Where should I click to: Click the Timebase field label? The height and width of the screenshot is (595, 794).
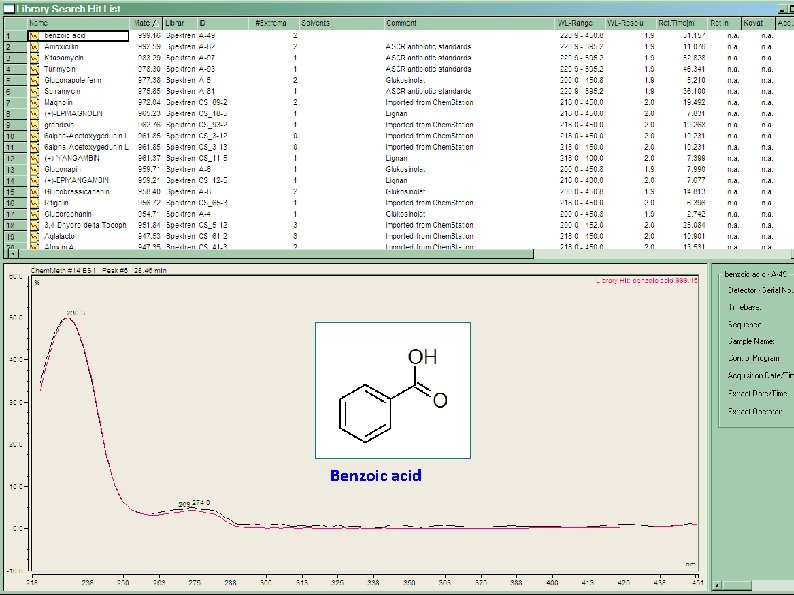[745, 307]
